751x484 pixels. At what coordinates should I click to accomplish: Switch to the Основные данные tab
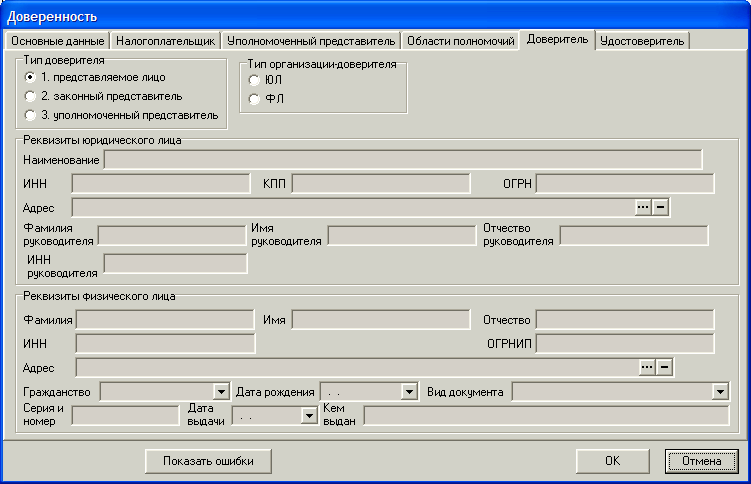coord(57,41)
